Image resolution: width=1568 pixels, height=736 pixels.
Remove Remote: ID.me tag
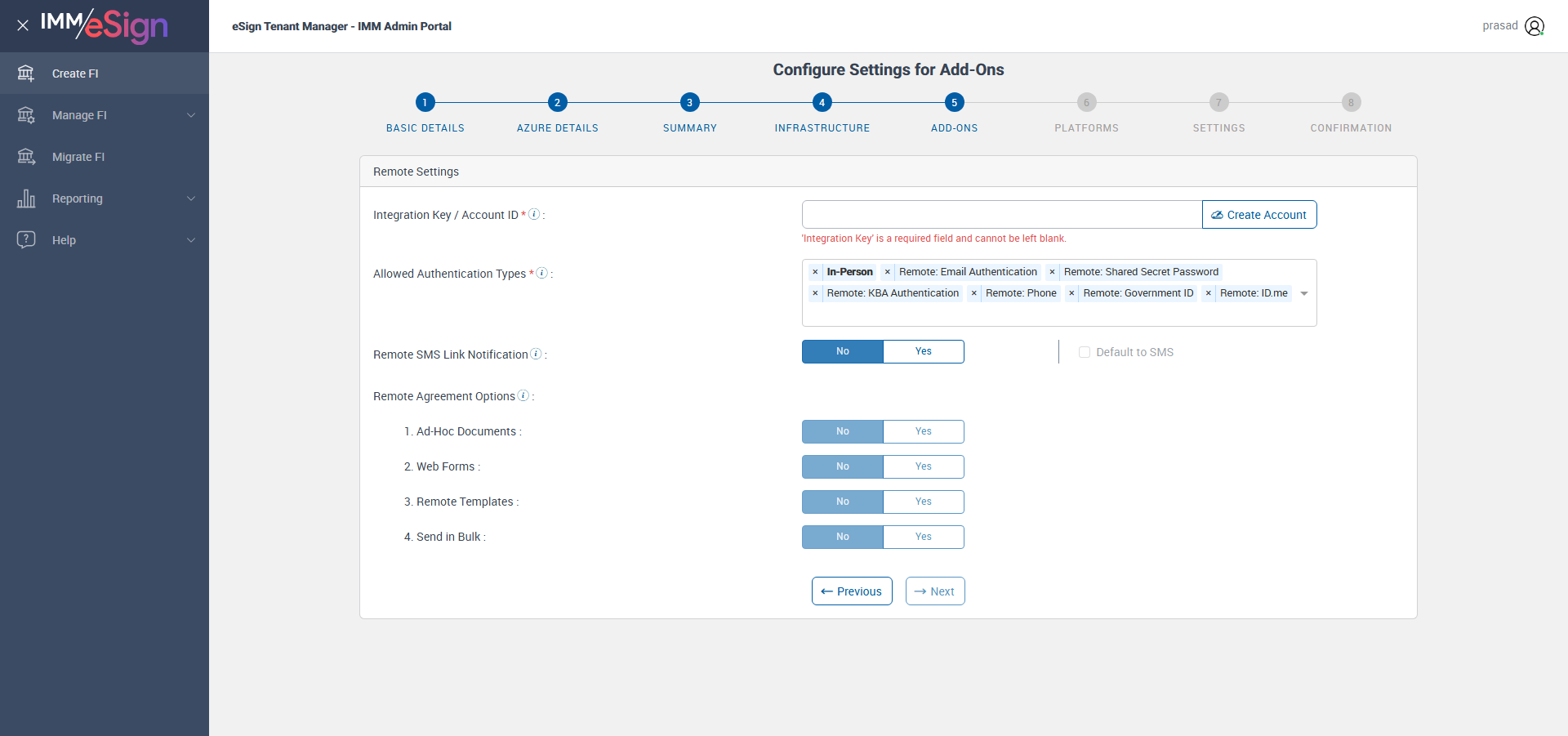coord(1208,293)
